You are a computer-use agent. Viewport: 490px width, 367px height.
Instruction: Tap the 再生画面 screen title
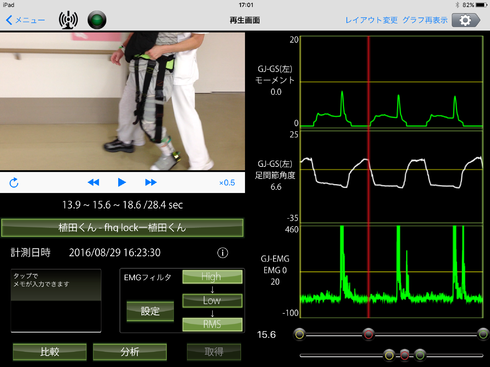click(245, 20)
